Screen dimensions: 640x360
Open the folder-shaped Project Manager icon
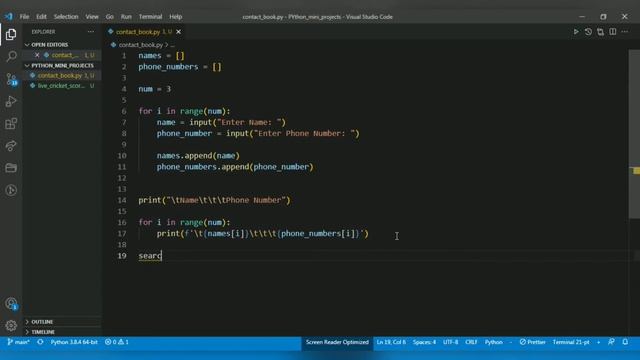point(11,168)
